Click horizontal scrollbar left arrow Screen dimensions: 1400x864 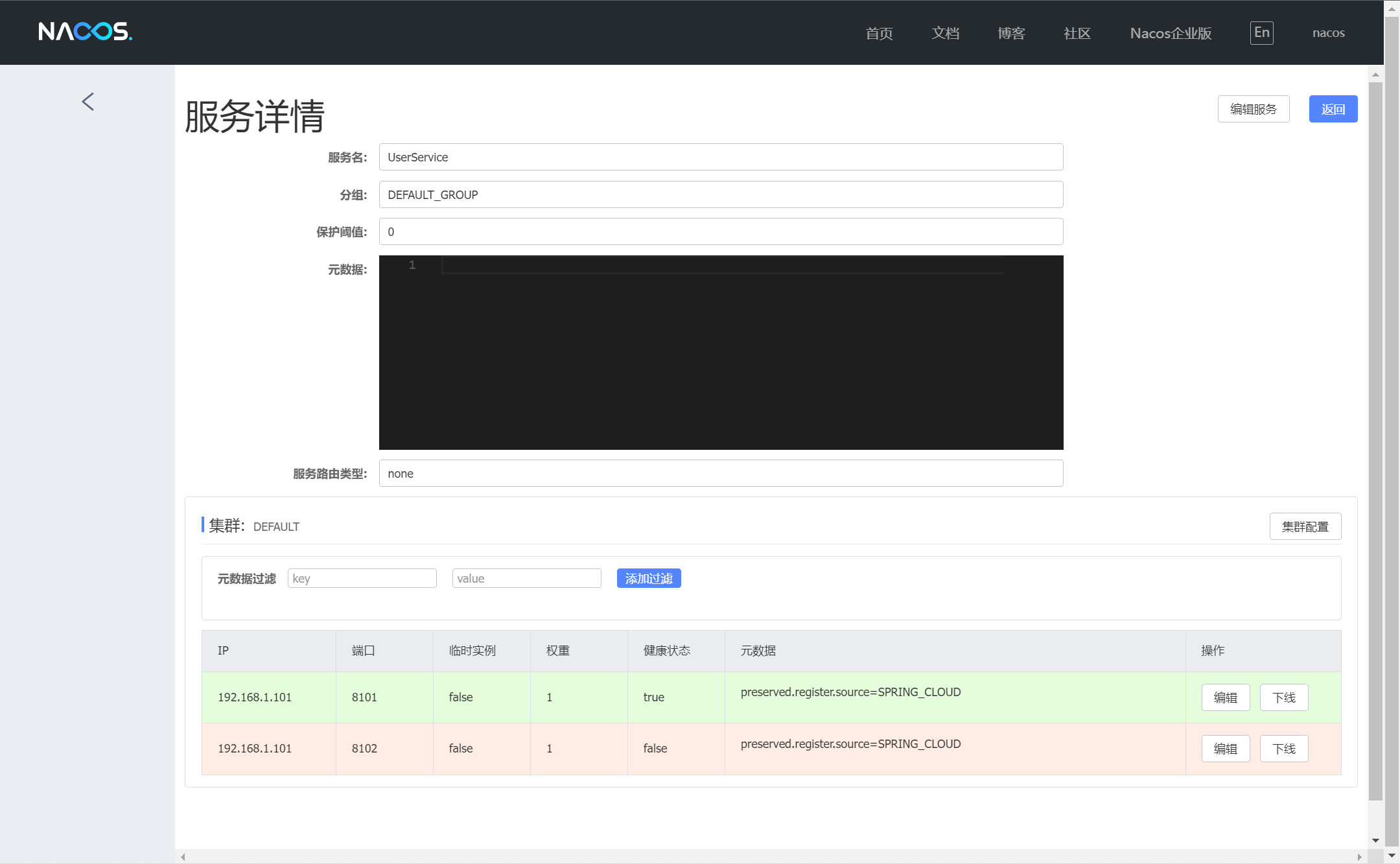tap(183, 857)
